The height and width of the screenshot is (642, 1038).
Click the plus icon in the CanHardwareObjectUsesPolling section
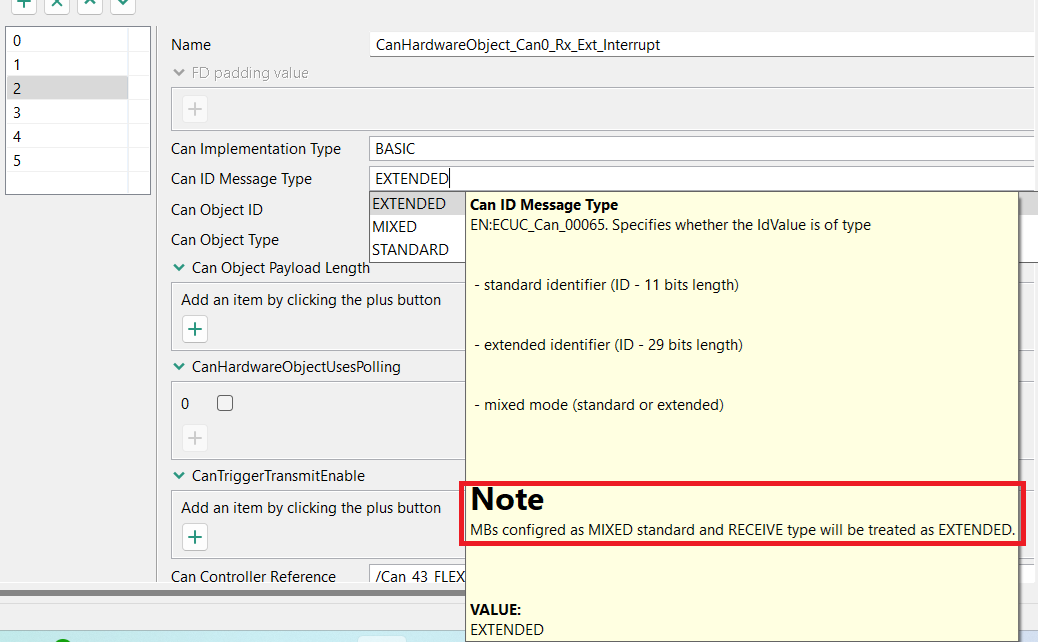tap(194, 438)
